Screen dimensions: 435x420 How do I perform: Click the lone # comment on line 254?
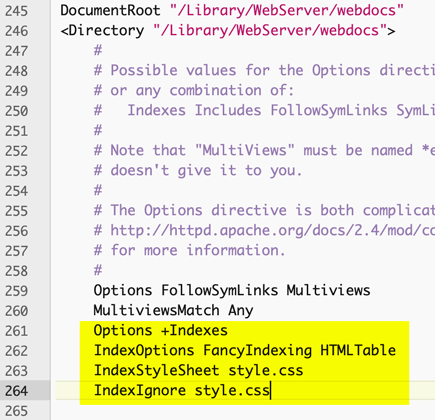tap(98, 190)
